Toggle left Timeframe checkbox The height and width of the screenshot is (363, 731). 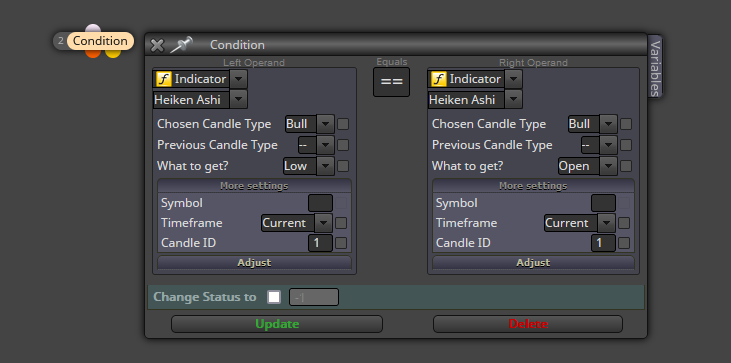coord(341,223)
